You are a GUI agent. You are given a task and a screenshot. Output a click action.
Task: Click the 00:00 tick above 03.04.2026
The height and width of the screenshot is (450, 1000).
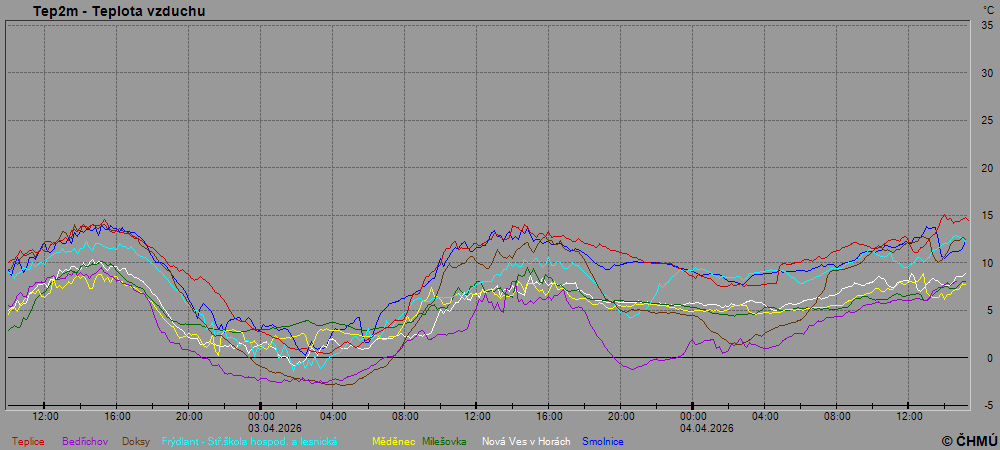click(x=261, y=416)
